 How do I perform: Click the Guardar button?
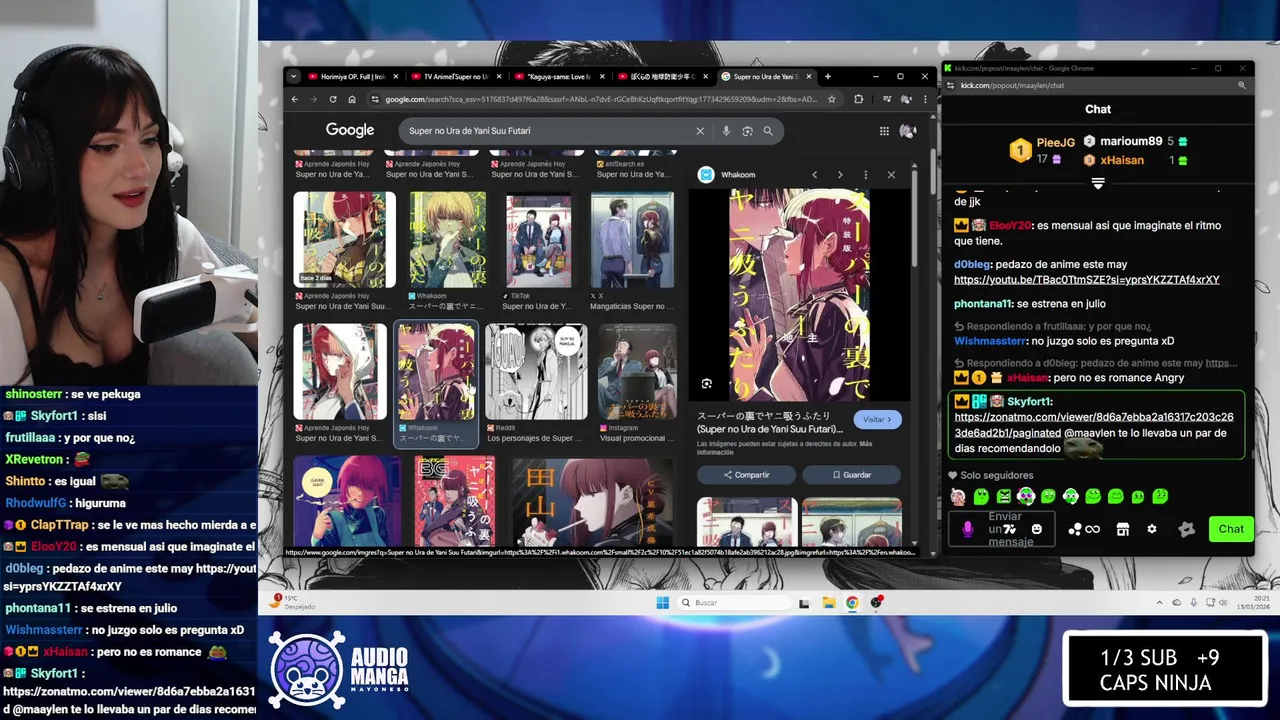coord(851,475)
